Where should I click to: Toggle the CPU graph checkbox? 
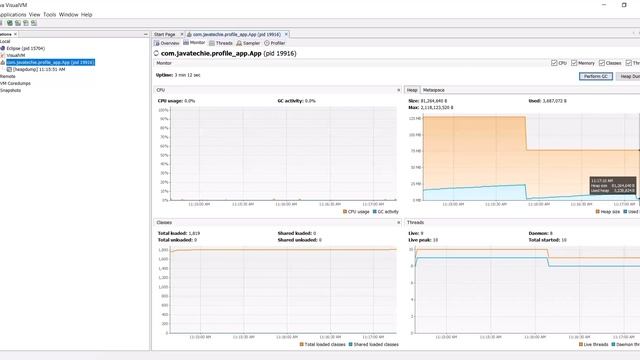(554, 63)
